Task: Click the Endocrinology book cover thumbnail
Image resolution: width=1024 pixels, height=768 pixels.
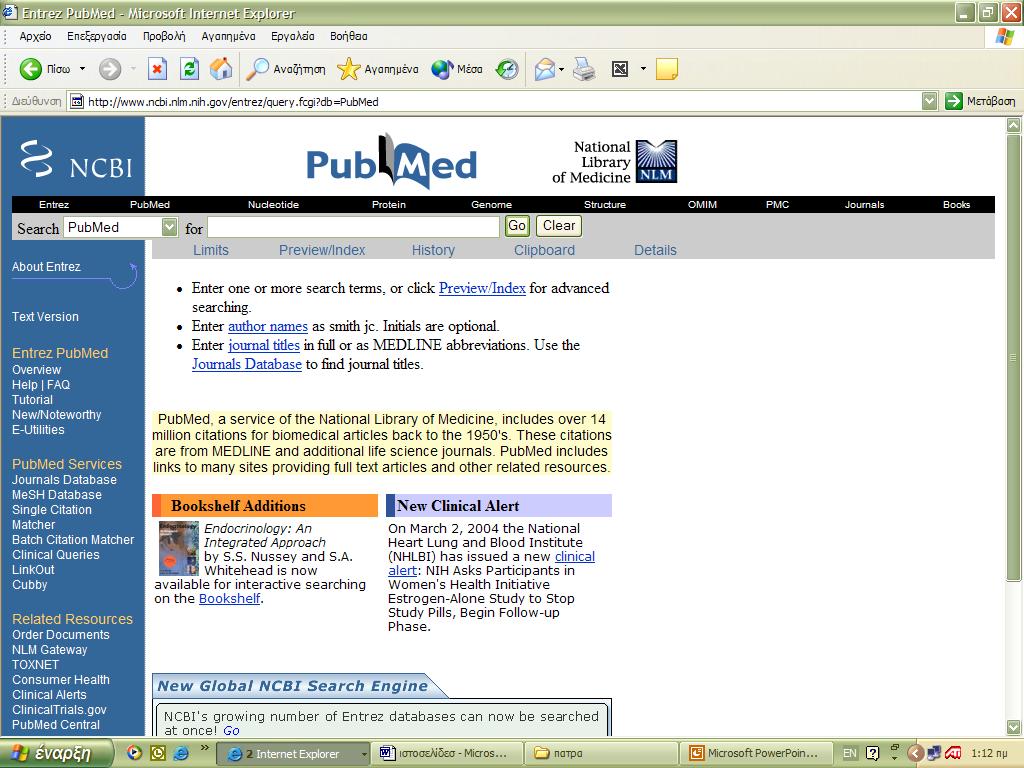Action: tap(178, 548)
